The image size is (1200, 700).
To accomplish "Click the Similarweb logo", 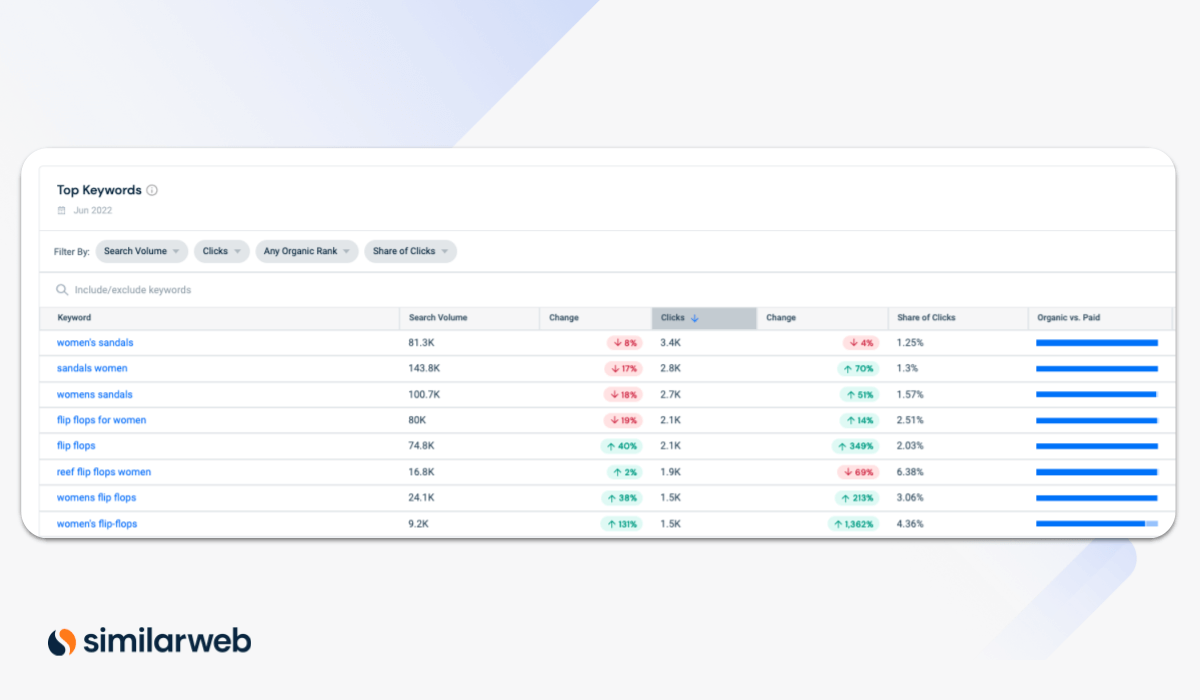I will pos(150,641).
